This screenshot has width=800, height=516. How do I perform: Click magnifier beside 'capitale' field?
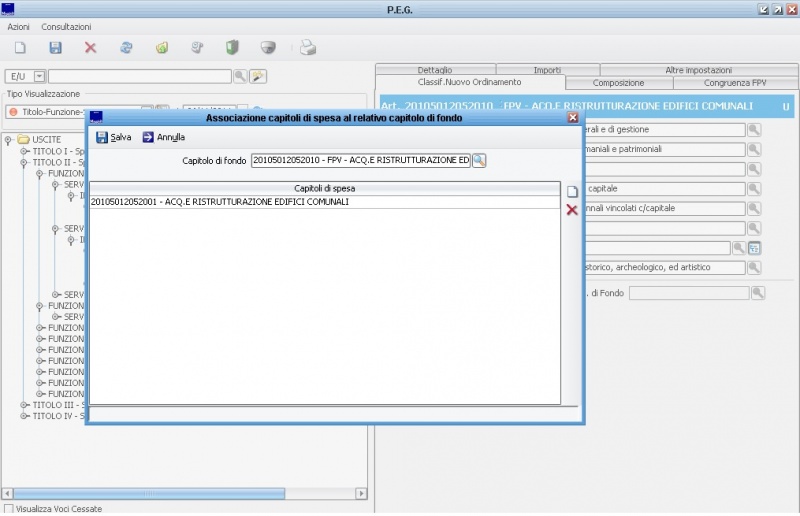point(754,189)
